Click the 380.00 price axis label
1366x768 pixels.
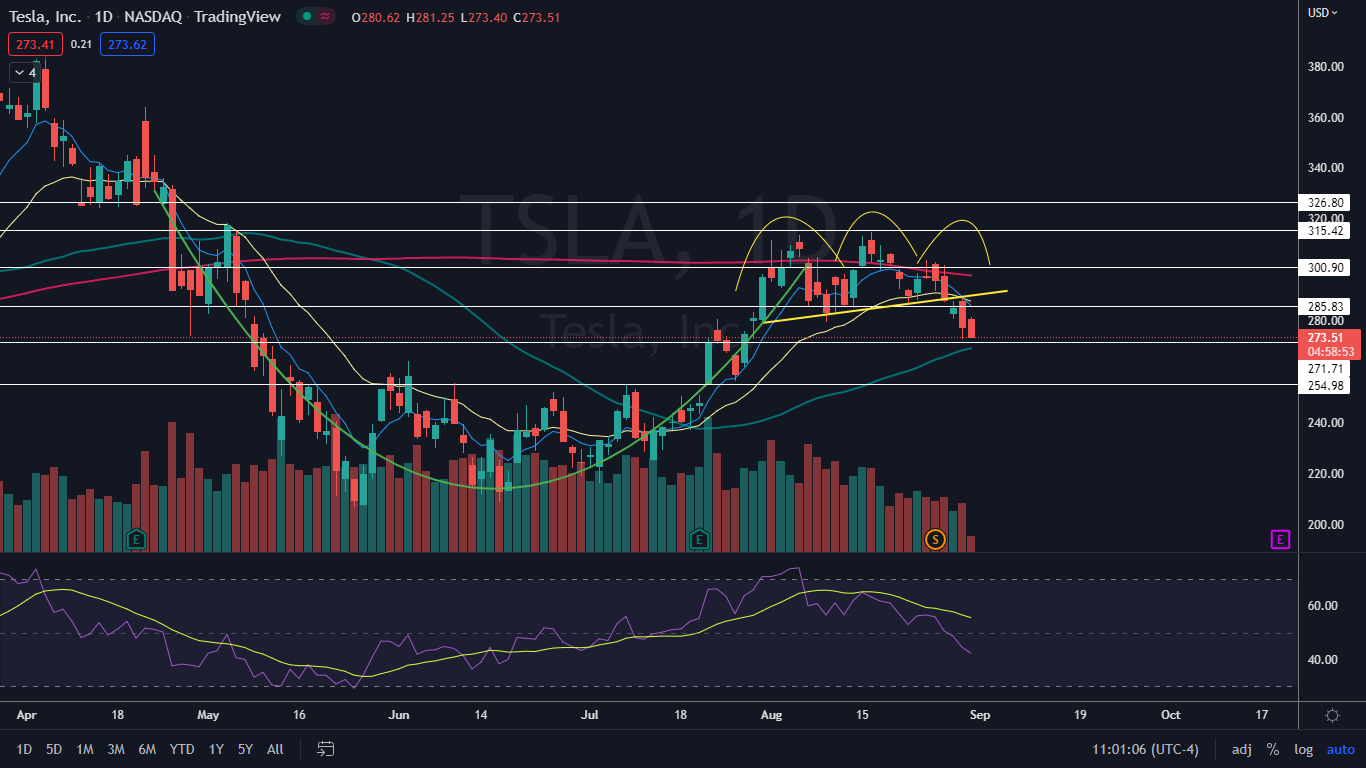point(1328,67)
